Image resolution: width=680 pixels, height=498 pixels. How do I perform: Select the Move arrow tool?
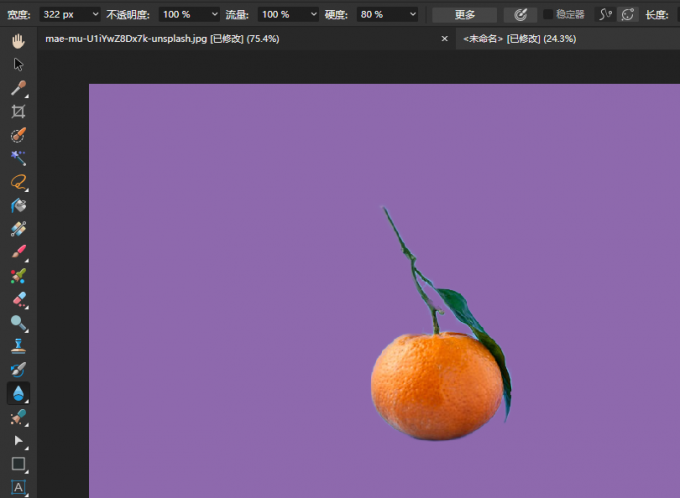coord(18,65)
